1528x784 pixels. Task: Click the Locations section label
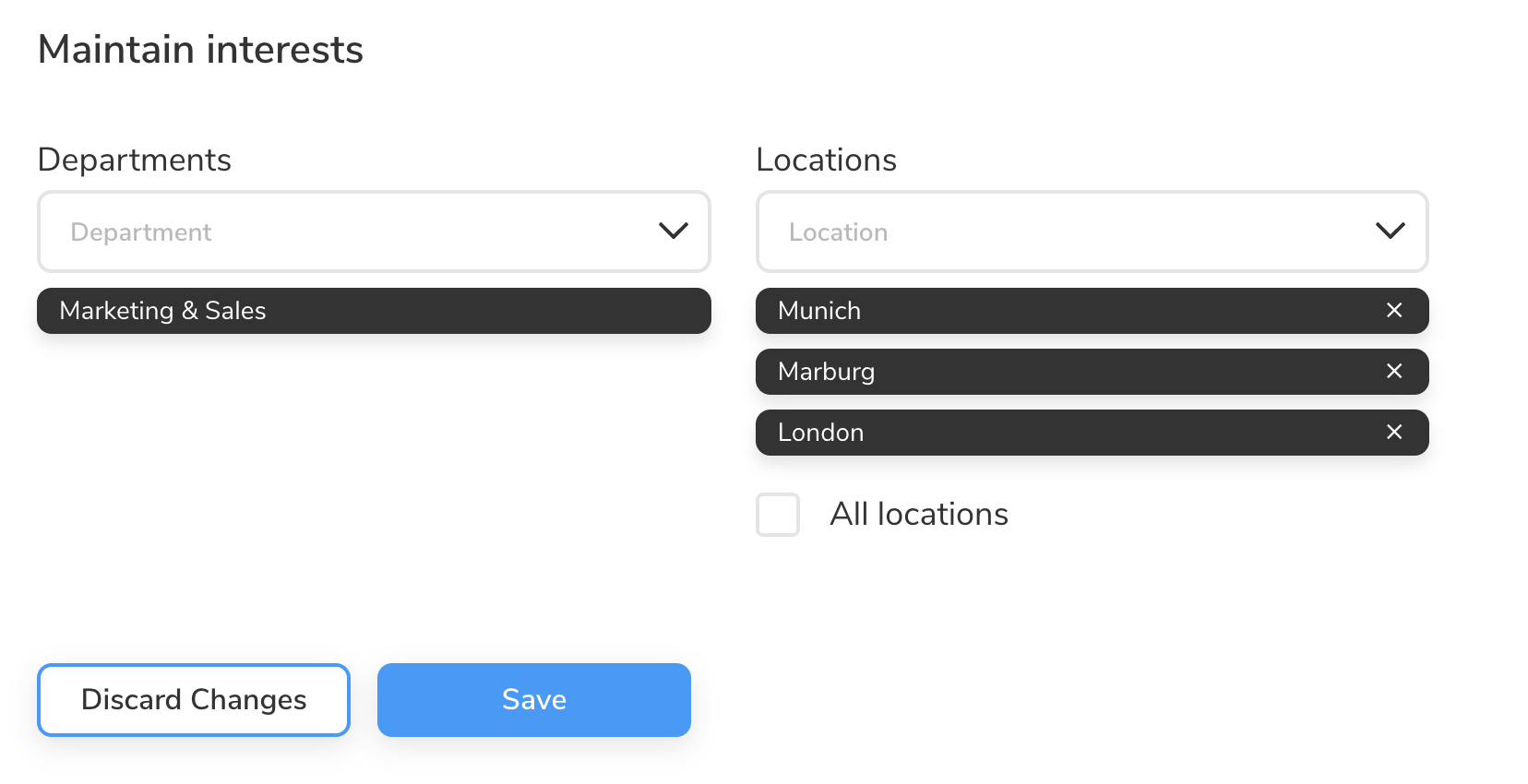(x=826, y=160)
